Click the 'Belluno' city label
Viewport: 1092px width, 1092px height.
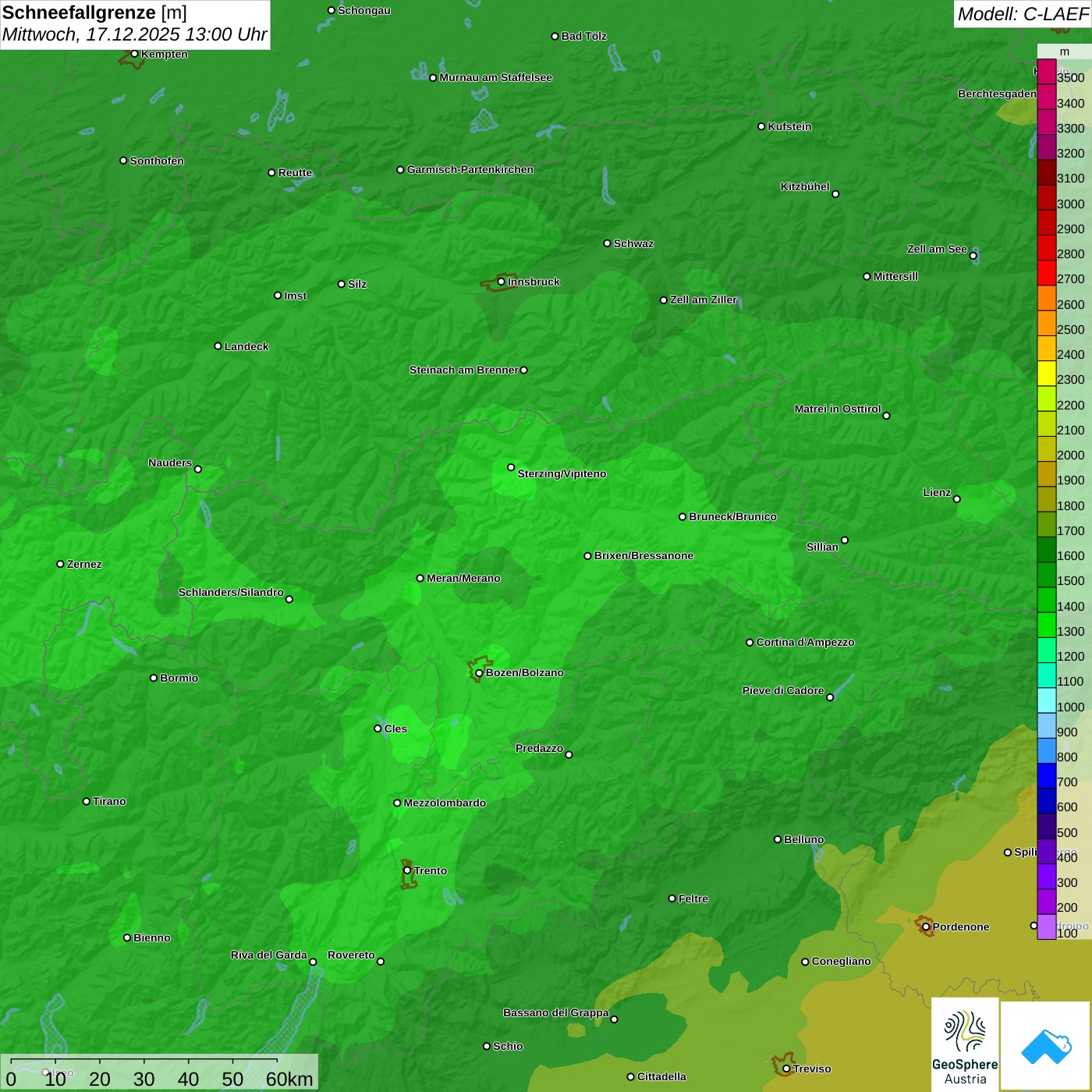click(803, 839)
